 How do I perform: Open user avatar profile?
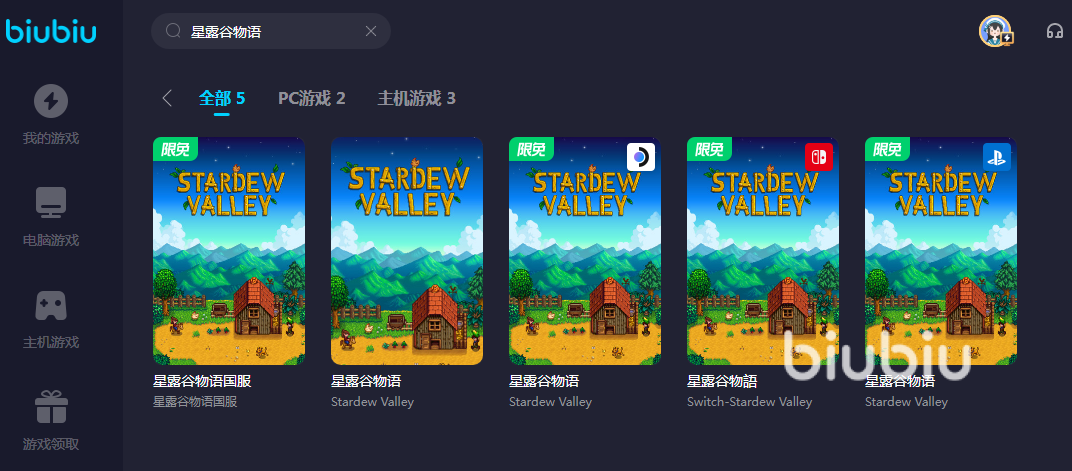click(x=995, y=31)
